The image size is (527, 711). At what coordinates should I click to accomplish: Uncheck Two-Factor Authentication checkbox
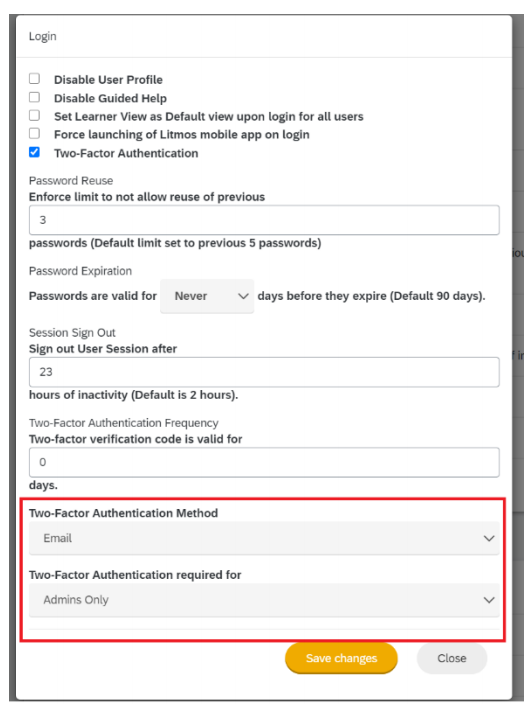pos(34,152)
